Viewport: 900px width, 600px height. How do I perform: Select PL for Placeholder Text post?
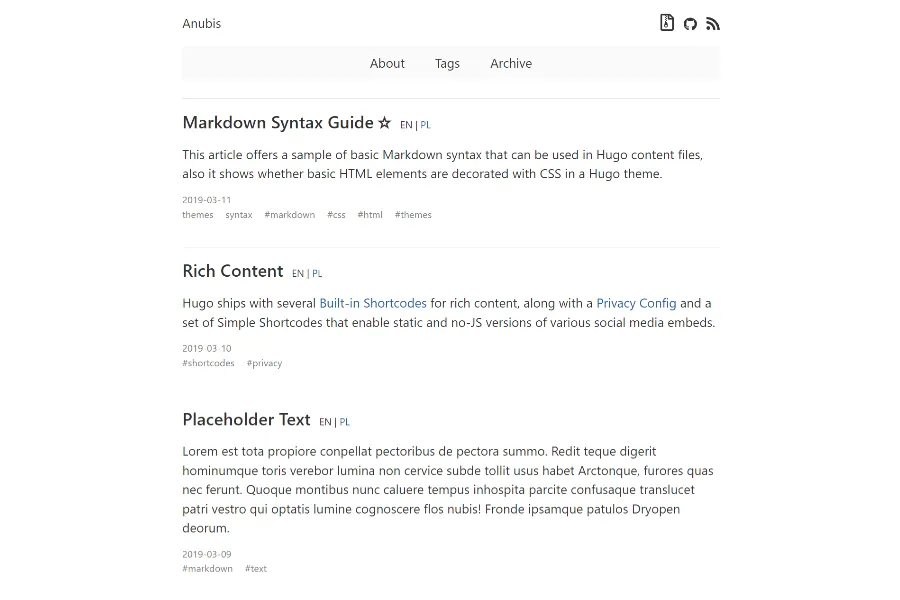point(345,422)
